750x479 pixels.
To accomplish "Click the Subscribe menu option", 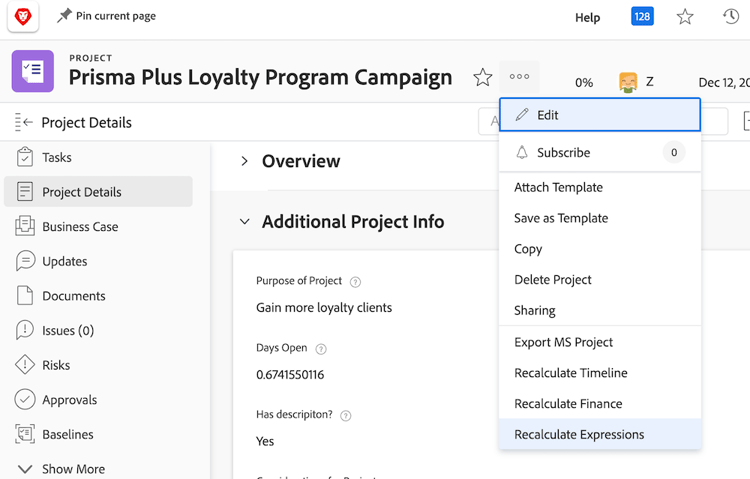I will click(x=564, y=153).
